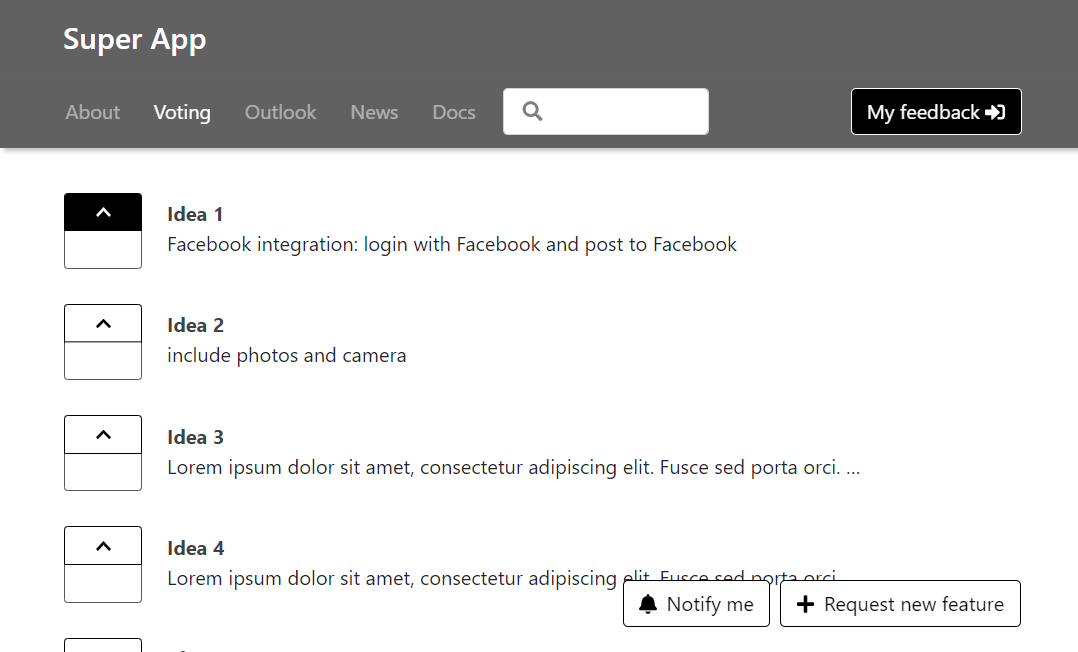Click the plus icon on Request new feature
This screenshot has width=1078, height=652.
tap(805, 604)
